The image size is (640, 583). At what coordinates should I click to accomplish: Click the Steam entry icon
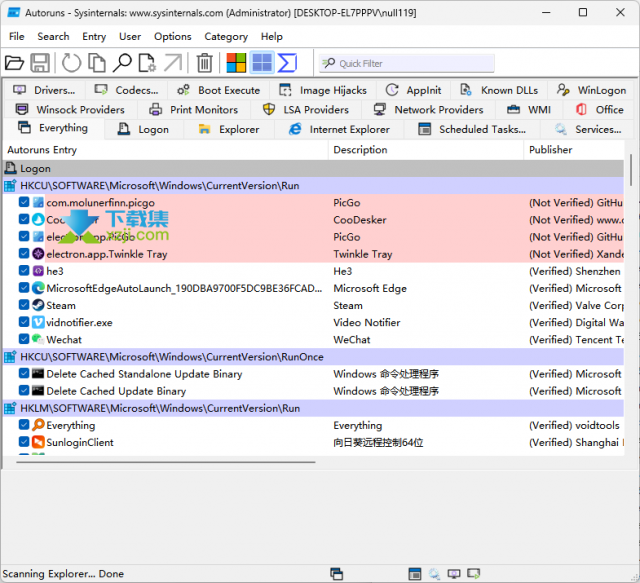pos(38,305)
